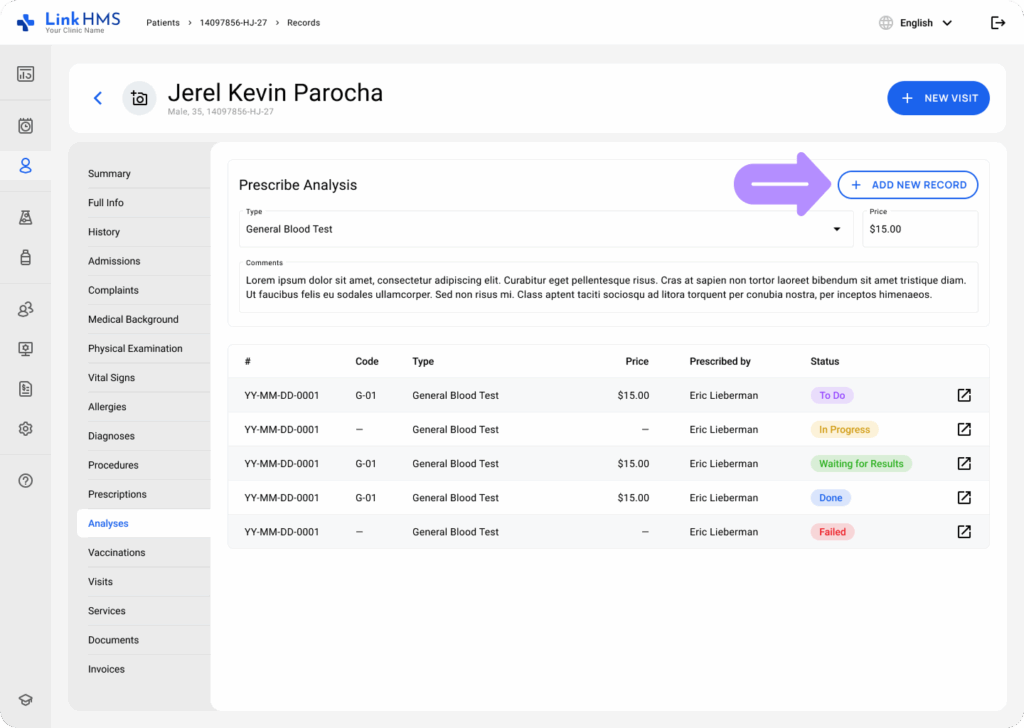The width and height of the screenshot is (1024, 728).
Task: Open the pharmacy bottle icon in sidebar
Action: 25,257
